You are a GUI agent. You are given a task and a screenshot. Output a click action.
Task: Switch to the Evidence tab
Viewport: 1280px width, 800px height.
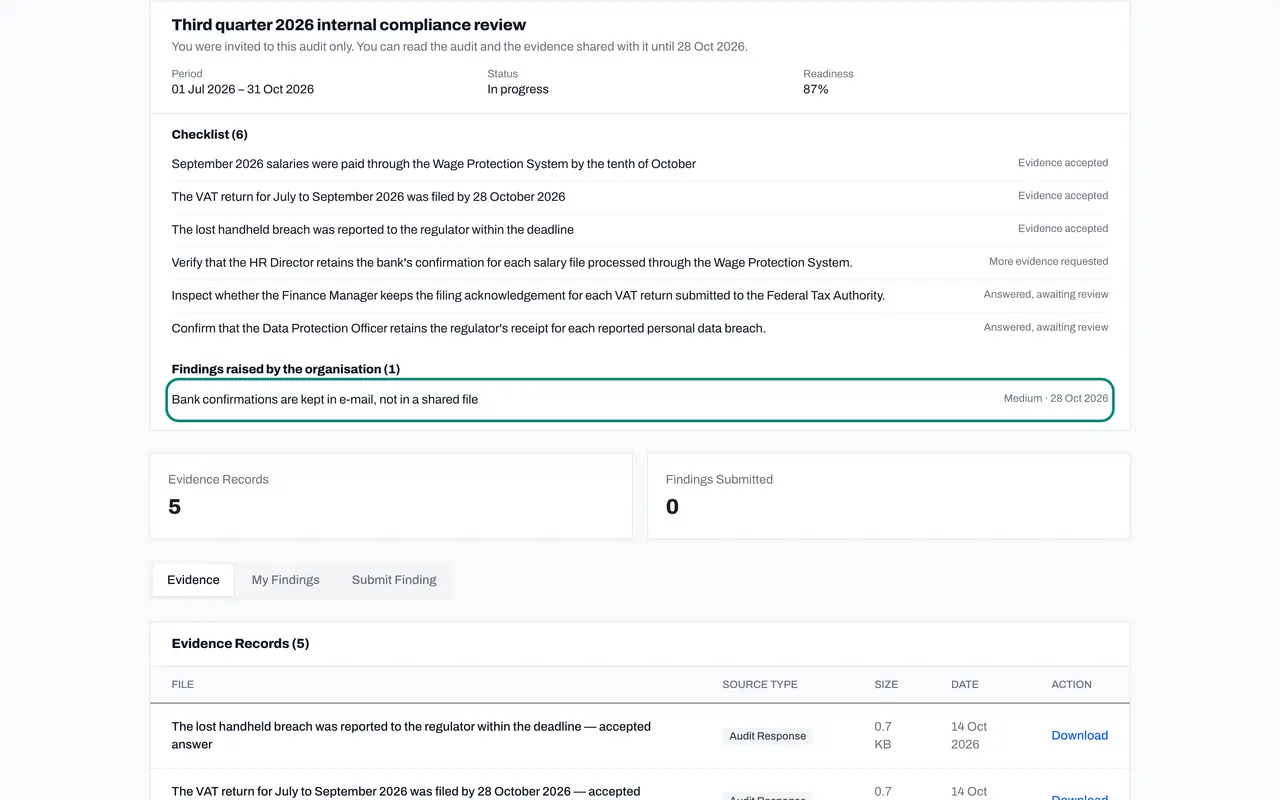[x=193, y=580]
